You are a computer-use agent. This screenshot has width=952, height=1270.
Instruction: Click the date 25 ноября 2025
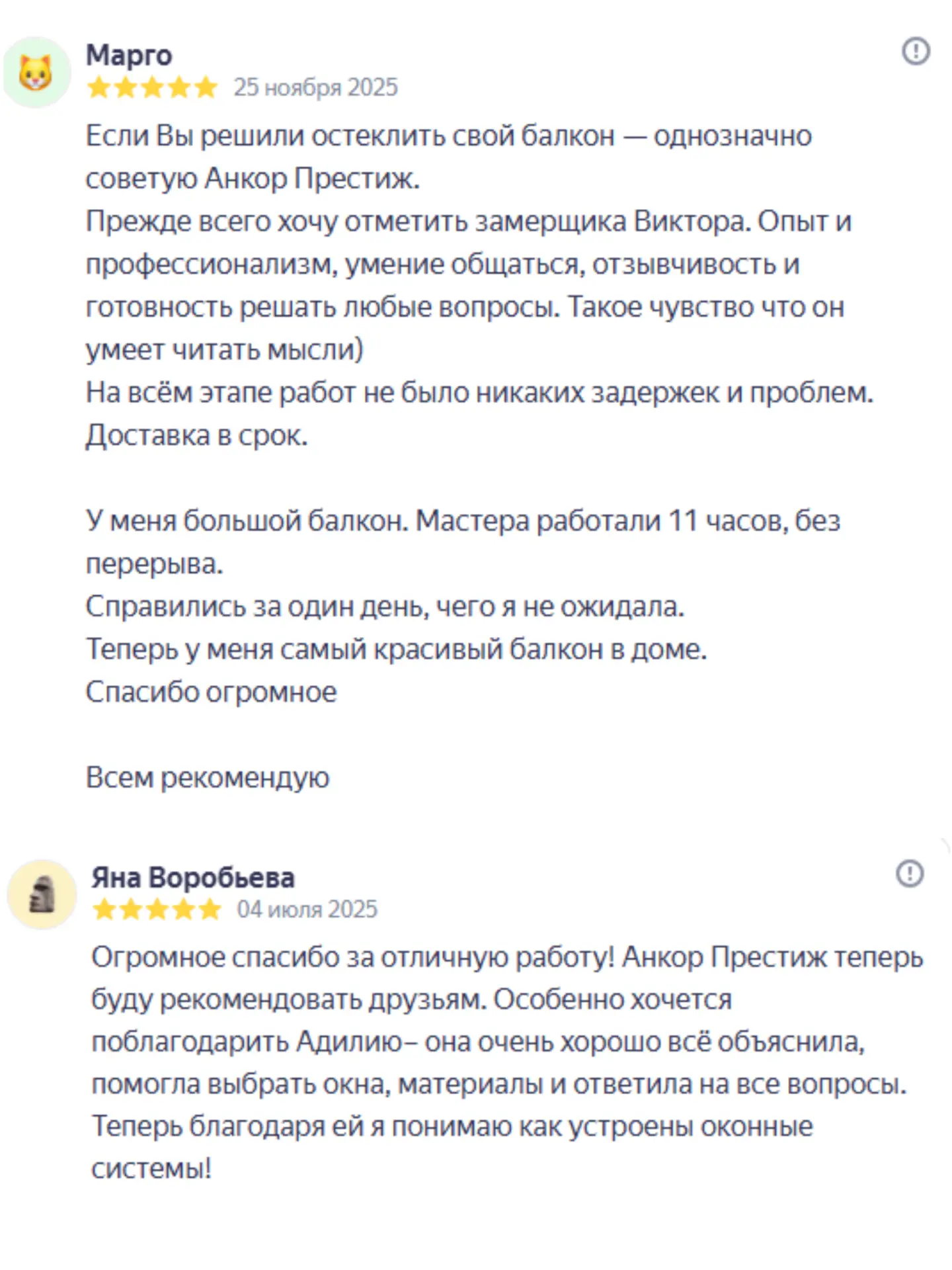coord(315,87)
